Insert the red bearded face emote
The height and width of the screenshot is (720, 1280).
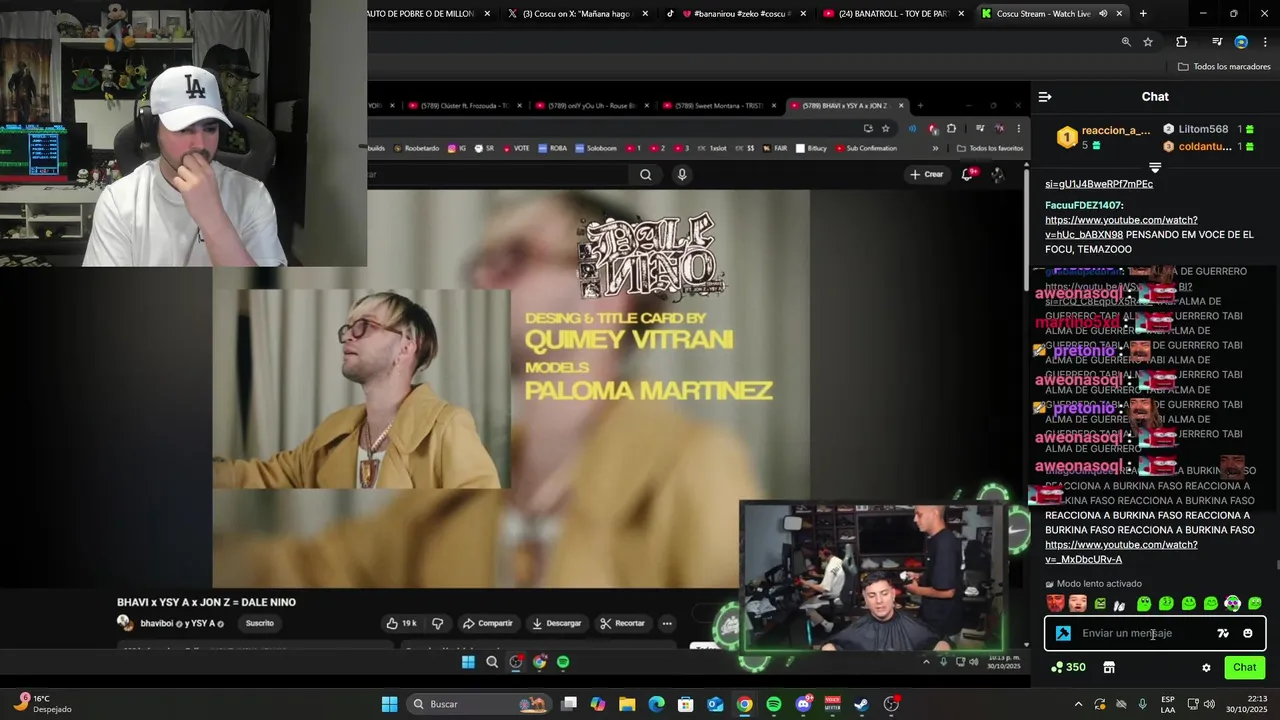tap(1055, 603)
